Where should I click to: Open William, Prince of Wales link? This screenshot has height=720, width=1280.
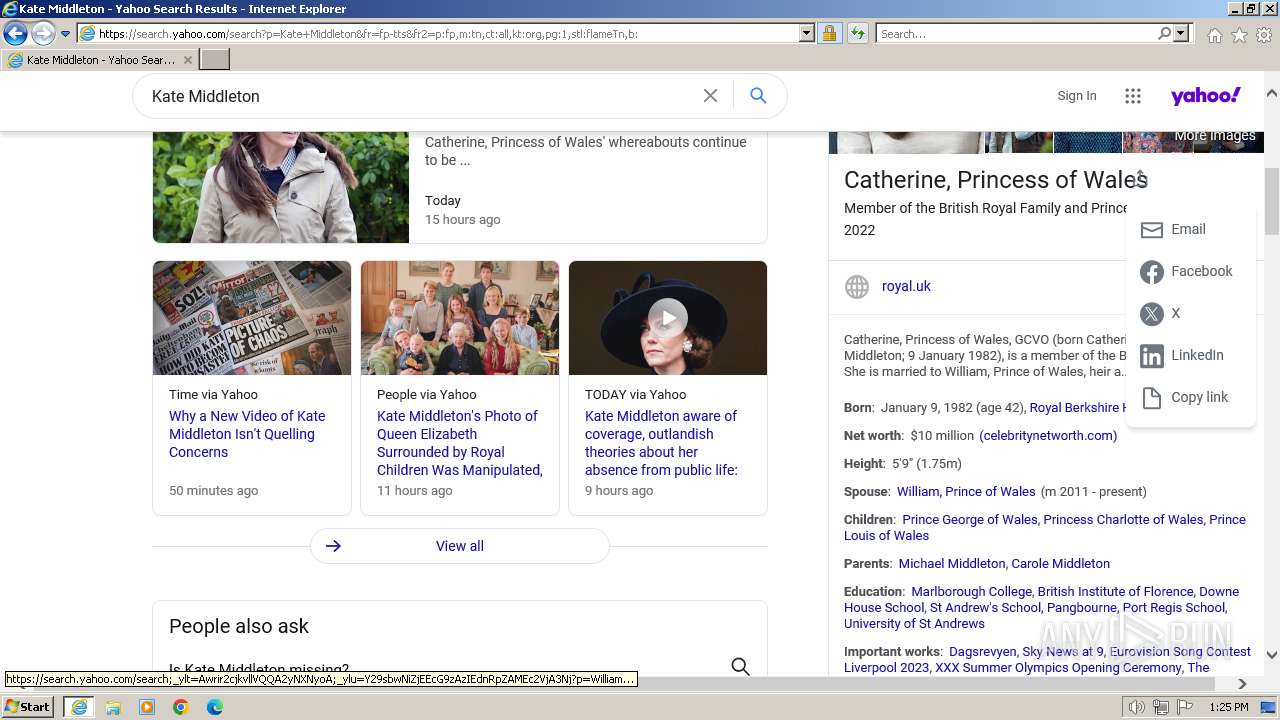966,491
